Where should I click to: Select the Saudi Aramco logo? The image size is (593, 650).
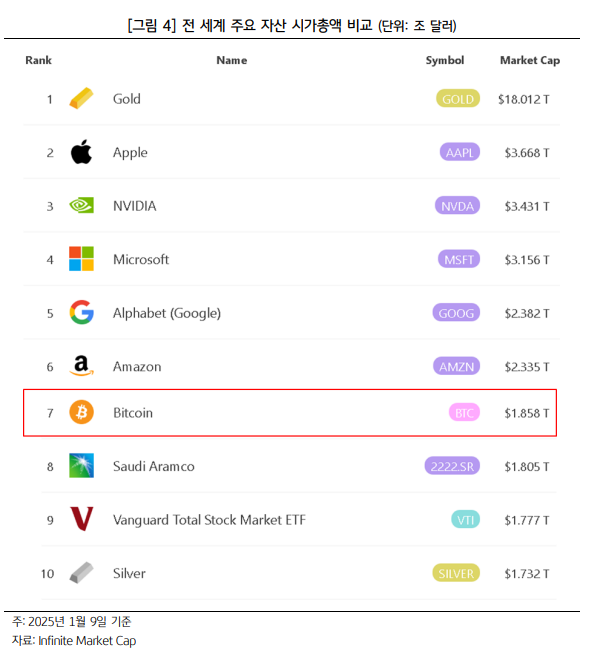coord(81,466)
